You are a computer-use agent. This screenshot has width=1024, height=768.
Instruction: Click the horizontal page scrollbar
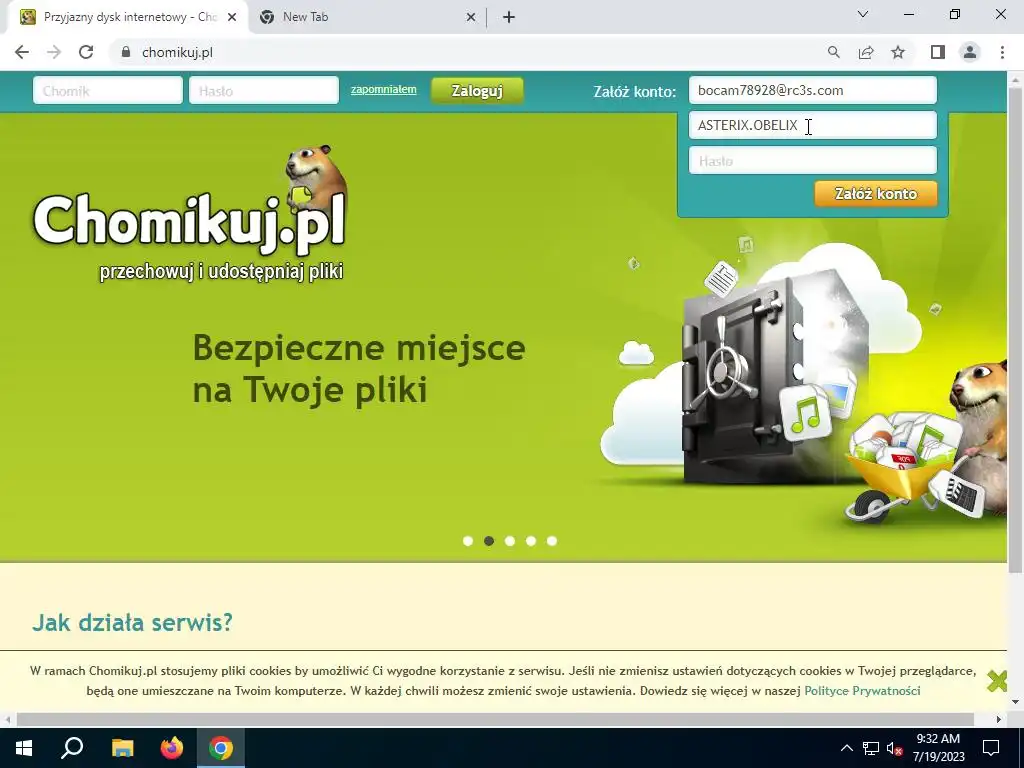[495, 719]
